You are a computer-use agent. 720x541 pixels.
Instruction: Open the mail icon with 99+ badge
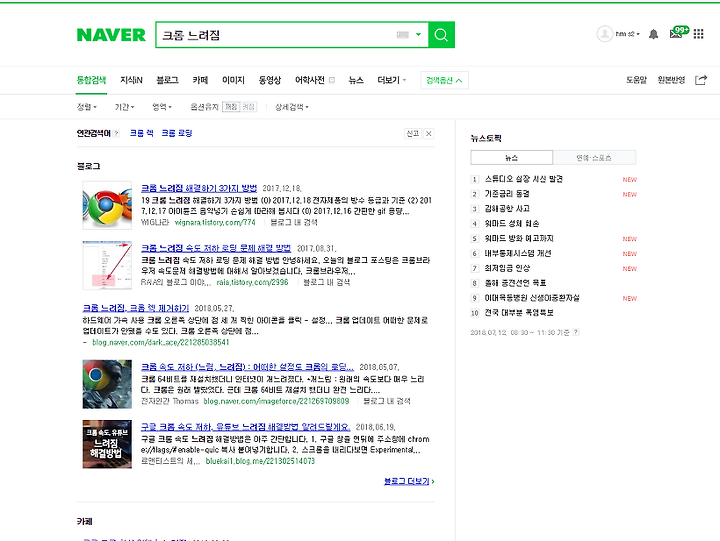pos(678,33)
